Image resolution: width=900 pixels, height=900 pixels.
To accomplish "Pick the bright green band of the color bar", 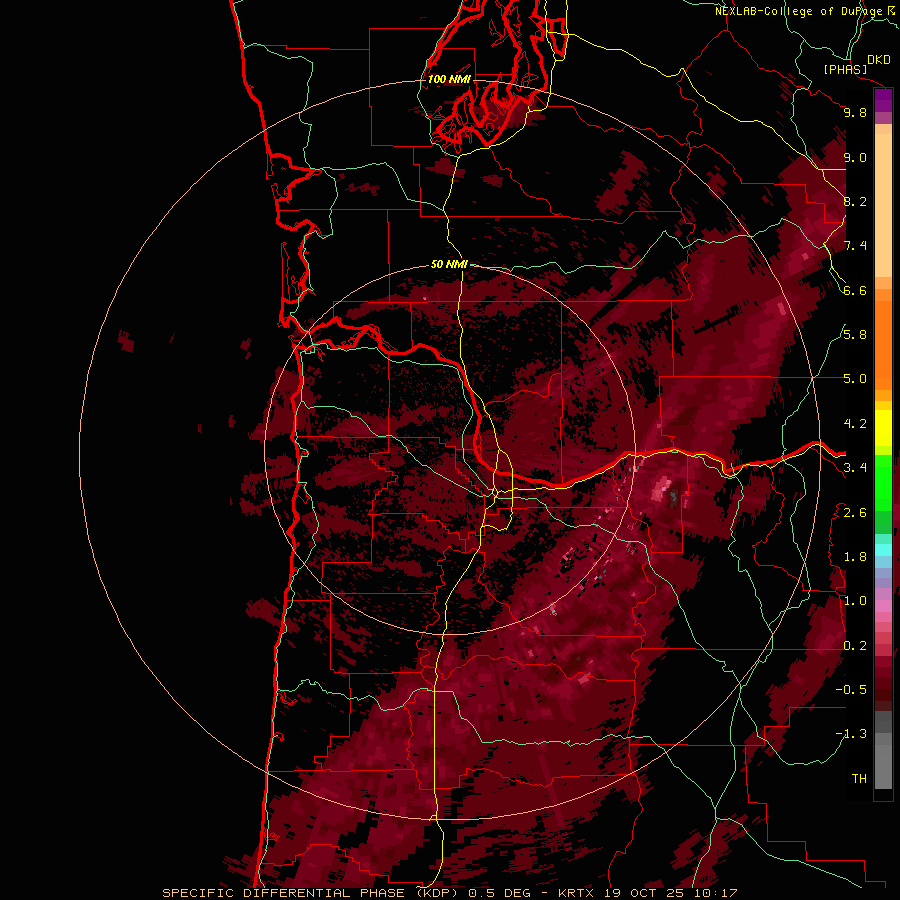I will click(883, 482).
